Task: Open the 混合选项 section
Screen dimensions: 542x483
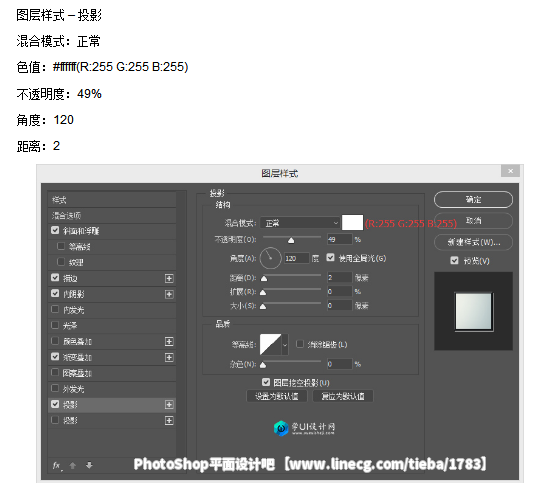Action: (x=112, y=216)
